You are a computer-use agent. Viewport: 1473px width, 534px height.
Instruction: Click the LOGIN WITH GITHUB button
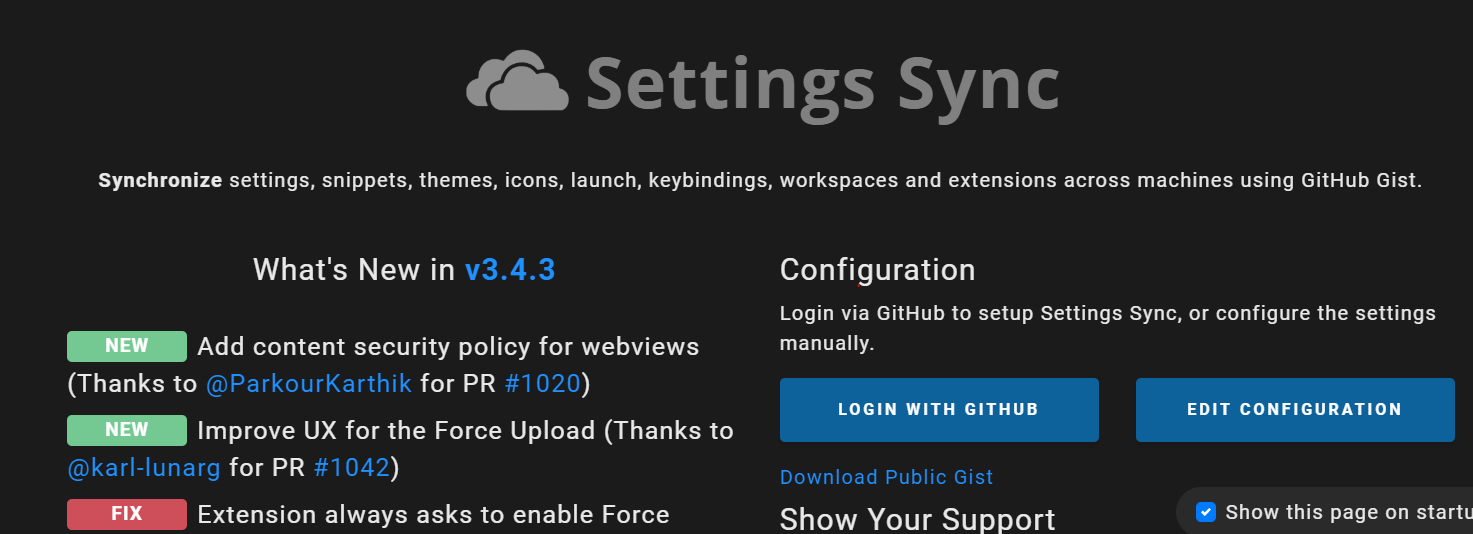point(939,410)
